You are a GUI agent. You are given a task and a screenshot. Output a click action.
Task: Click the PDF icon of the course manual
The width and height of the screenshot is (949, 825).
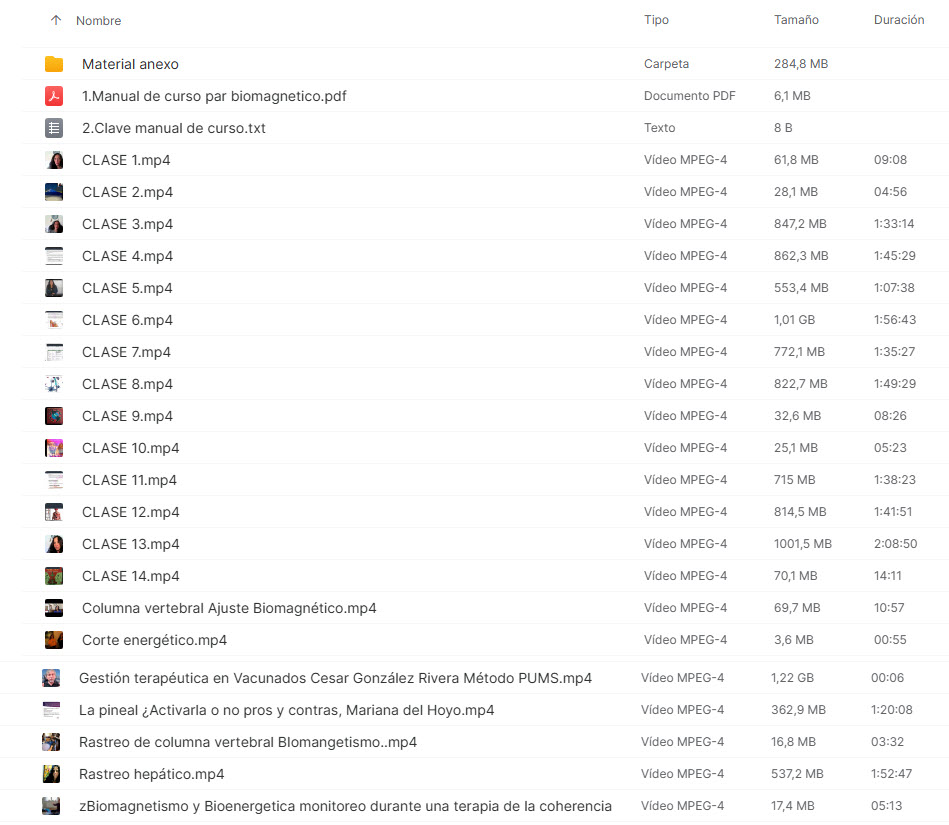(54, 96)
